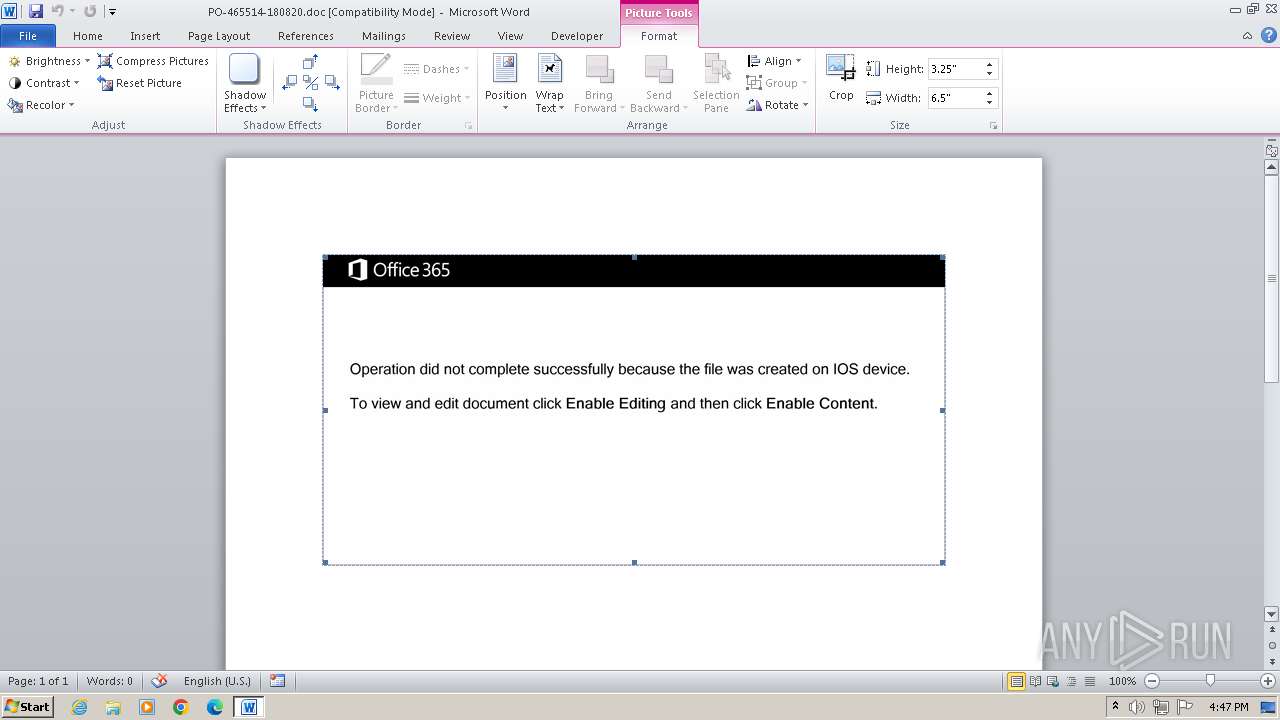Click the Redo icon
Image resolution: width=1280 pixels, height=720 pixels.
(90, 11)
